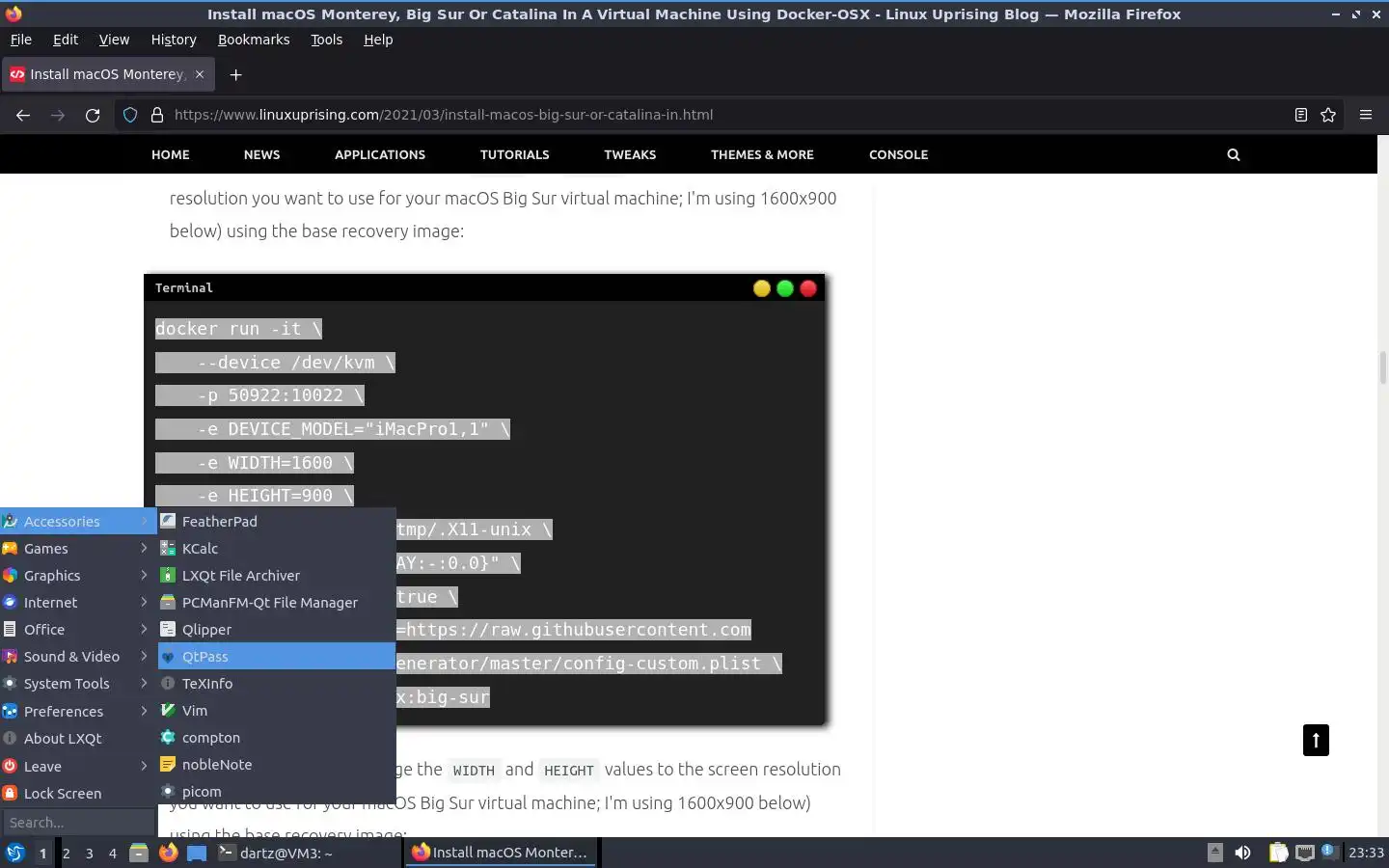Click the green terminal mockup dot
The image size is (1389, 868).
pos(785,288)
